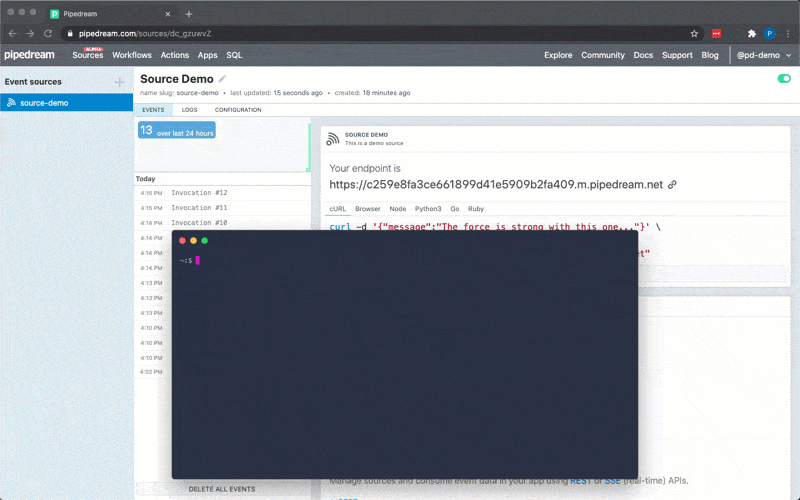
Task: Open a new browser tab
Action: click(189, 14)
